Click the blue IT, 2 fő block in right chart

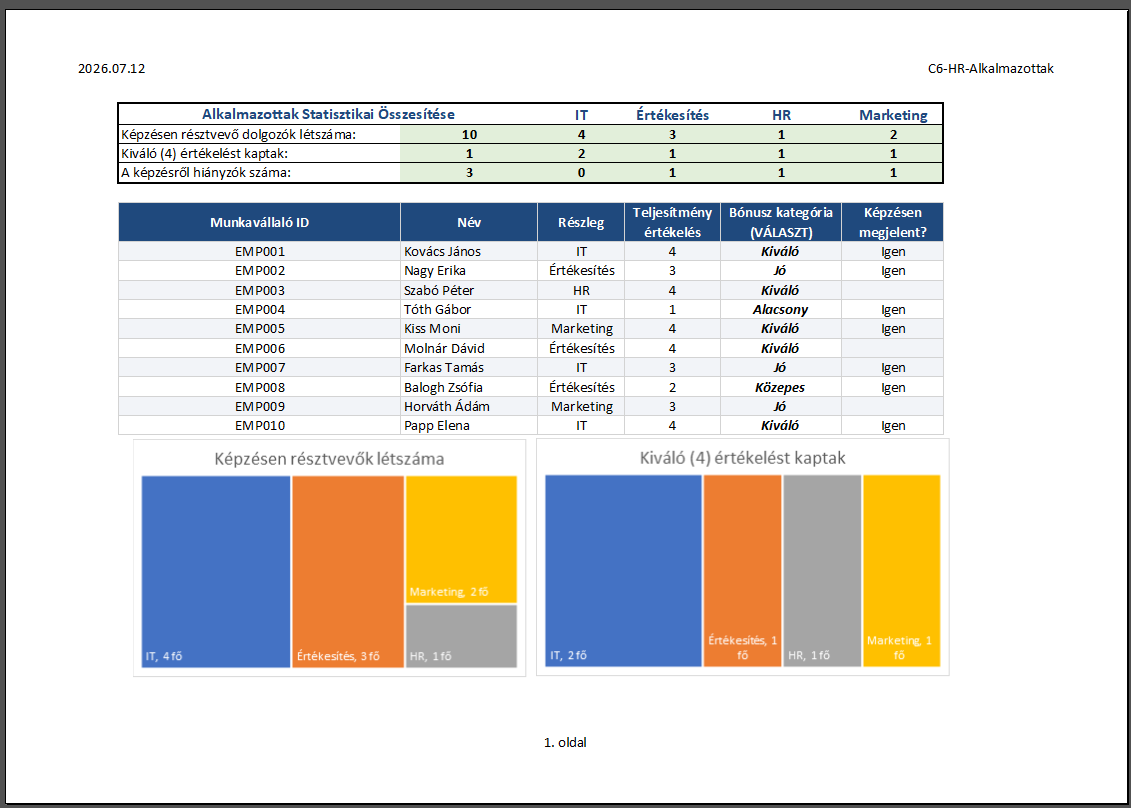pos(623,571)
